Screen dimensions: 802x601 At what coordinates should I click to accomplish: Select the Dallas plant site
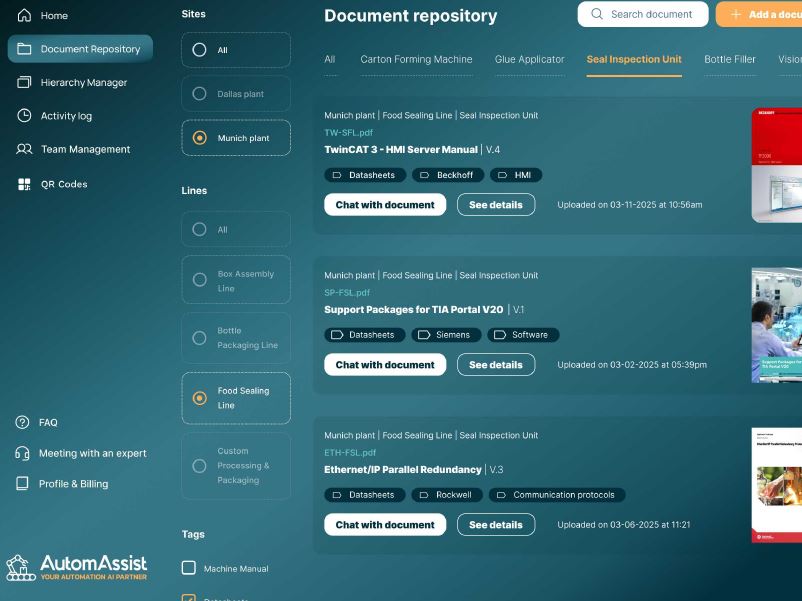[x=236, y=94]
